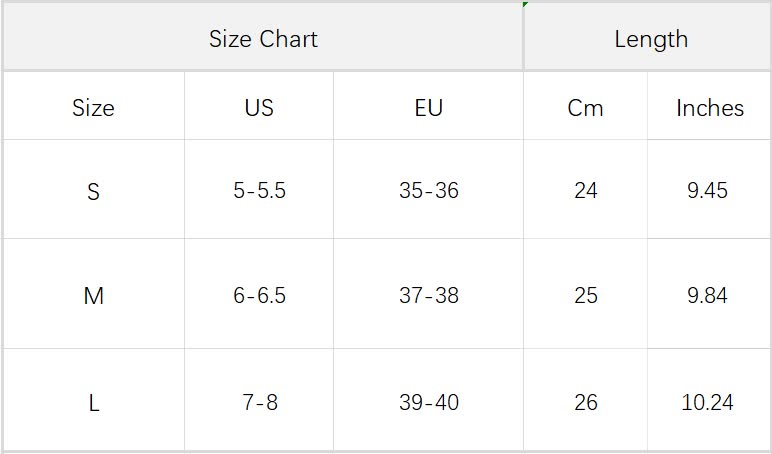The image size is (772, 454).
Task: Select the US column heading
Action: [259, 108]
